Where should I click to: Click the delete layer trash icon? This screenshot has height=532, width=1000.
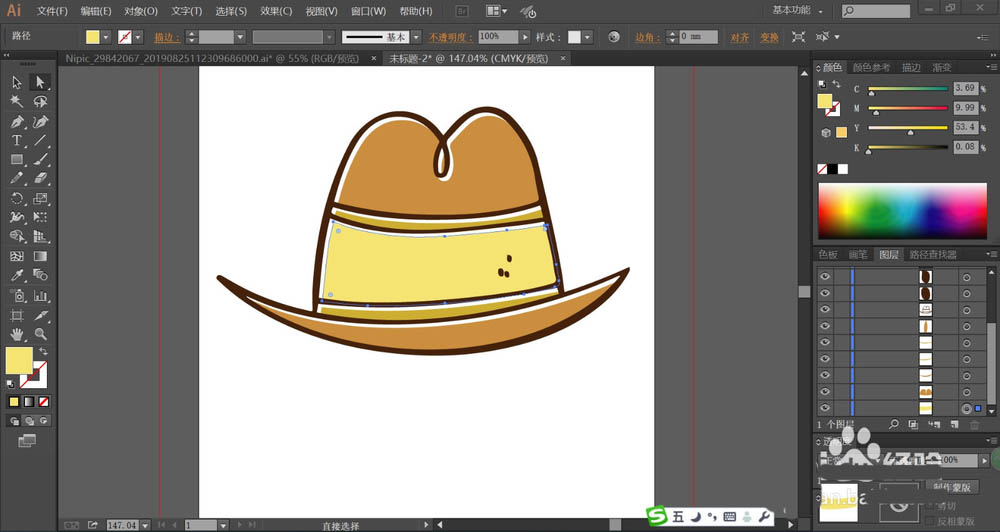(975, 425)
